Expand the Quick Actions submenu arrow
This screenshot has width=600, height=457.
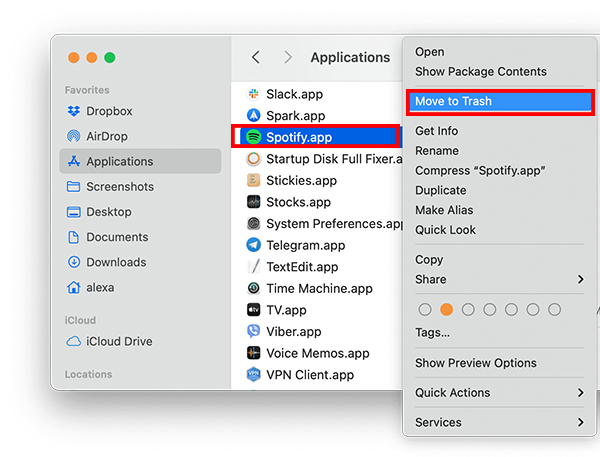point(580,392)
